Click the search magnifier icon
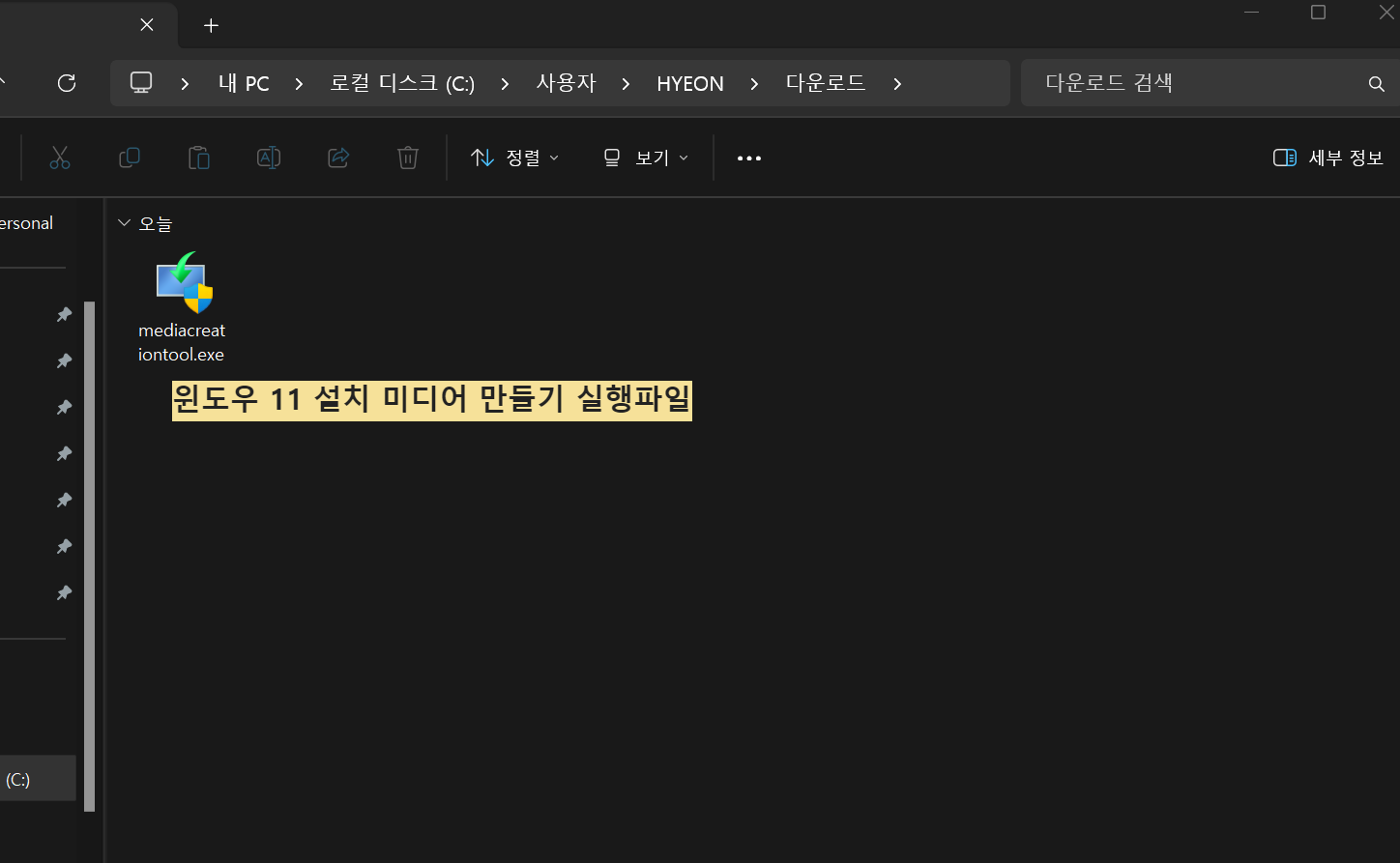This screenshot has height=863, width=1400. pyautogui.click(x=1377, y=84)
